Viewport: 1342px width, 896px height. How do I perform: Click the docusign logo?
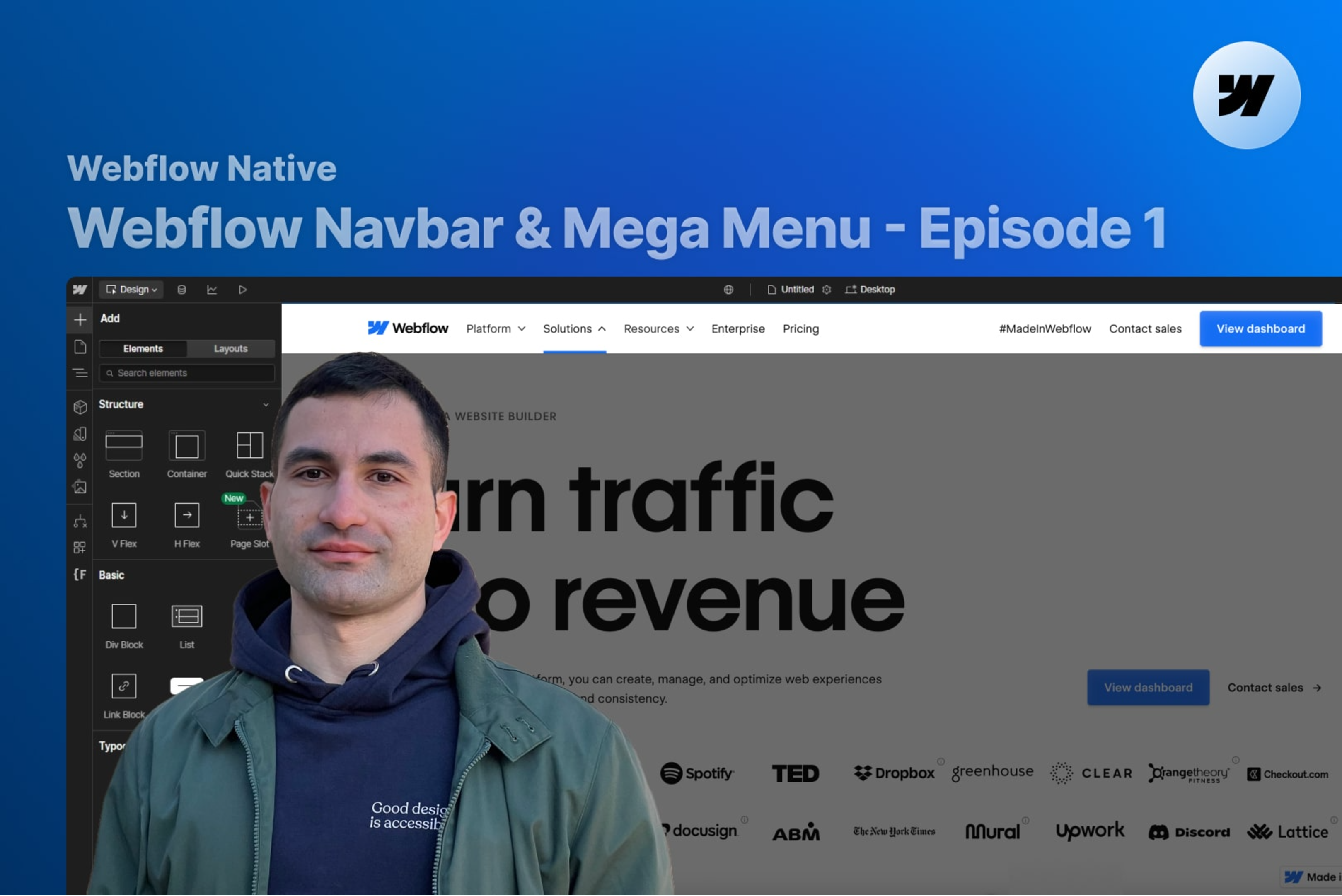click(x=699, y=831)
